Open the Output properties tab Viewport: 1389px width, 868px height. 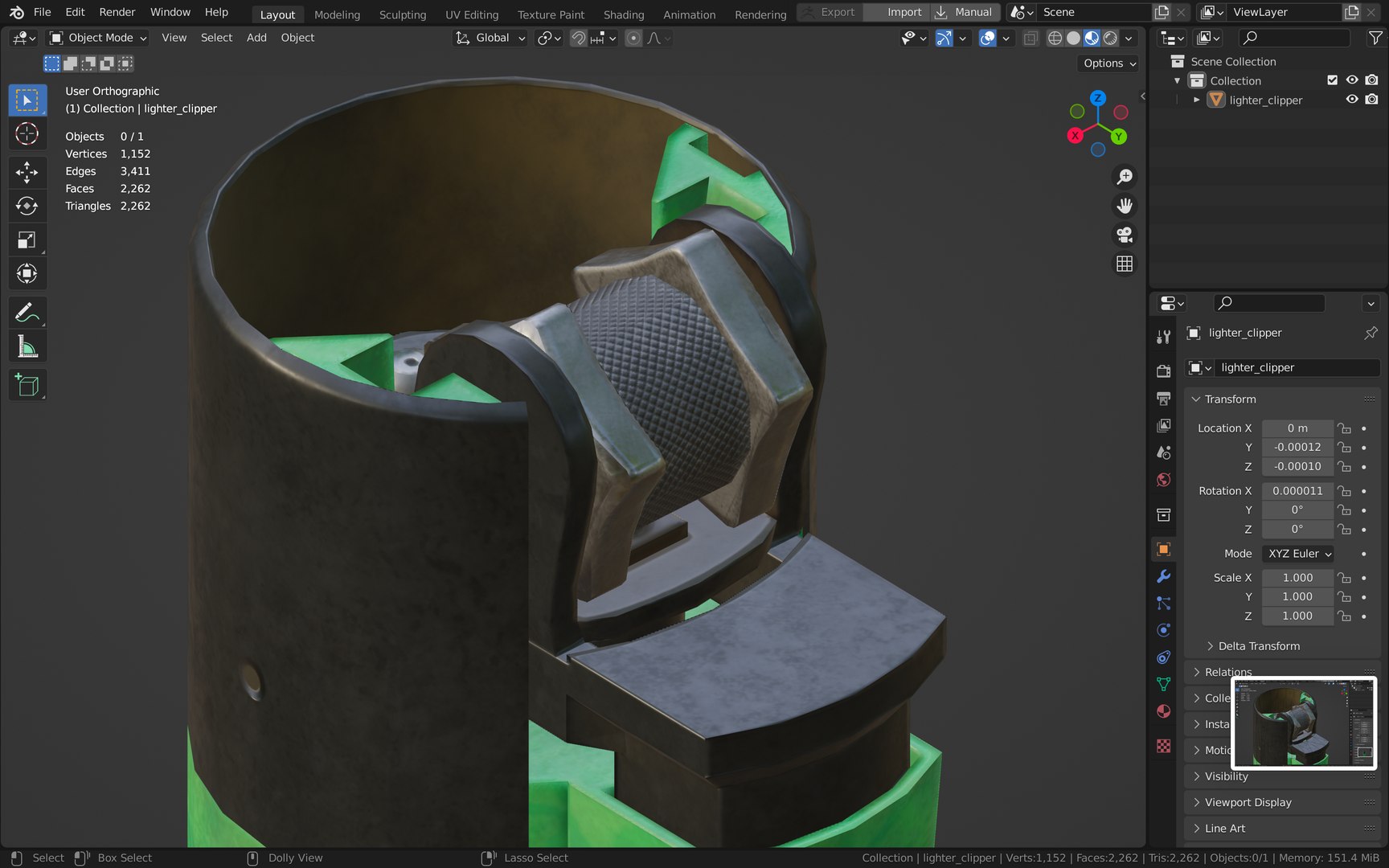pyautogui.click(x=1163, y=398)
